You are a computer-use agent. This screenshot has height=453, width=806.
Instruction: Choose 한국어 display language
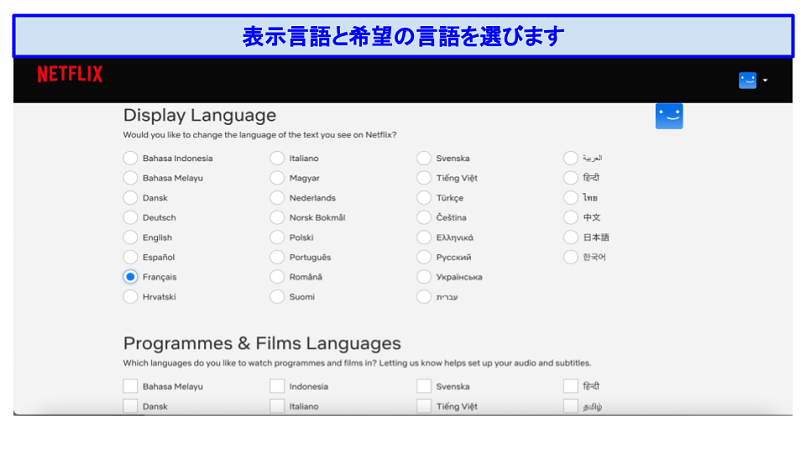571,257
